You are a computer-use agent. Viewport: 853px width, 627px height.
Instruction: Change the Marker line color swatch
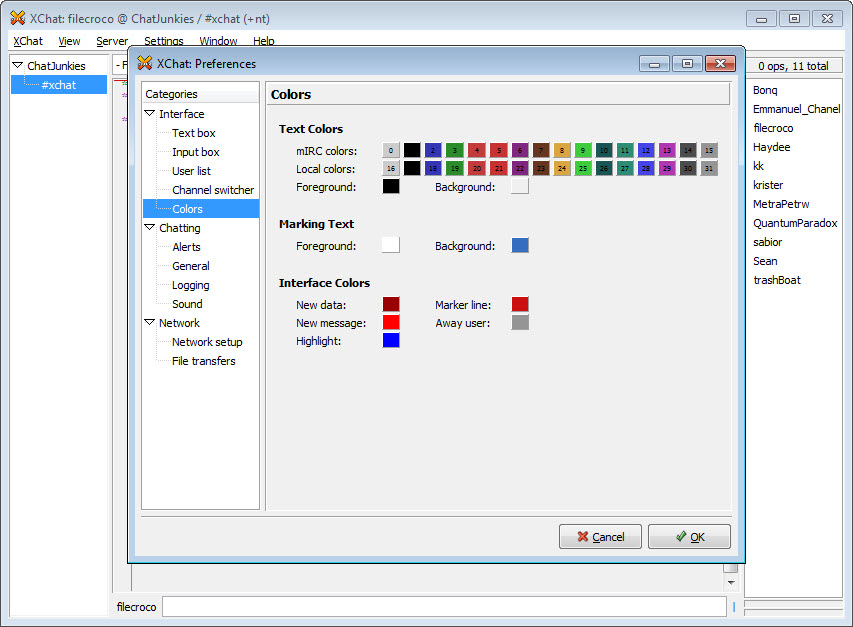[520, 304]
